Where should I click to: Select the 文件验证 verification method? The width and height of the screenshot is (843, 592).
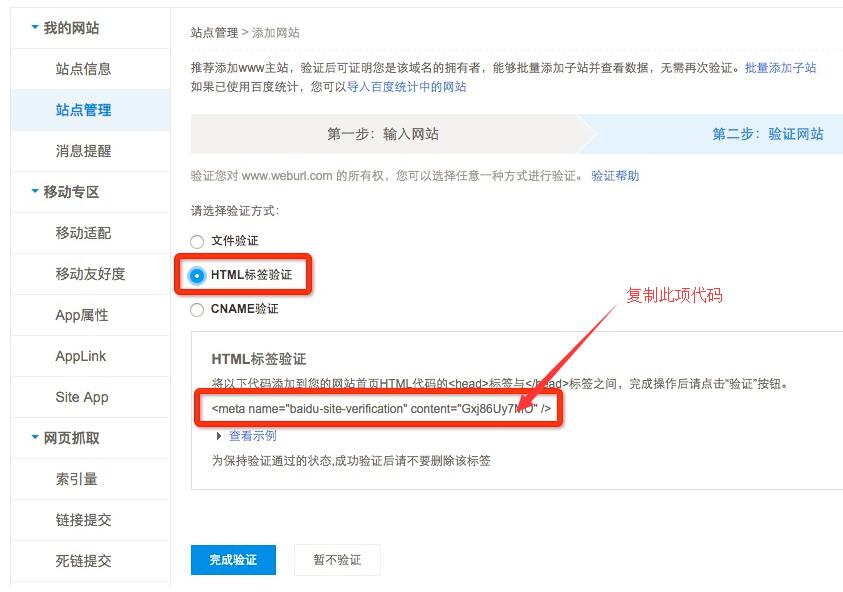(x=196, y=240)
